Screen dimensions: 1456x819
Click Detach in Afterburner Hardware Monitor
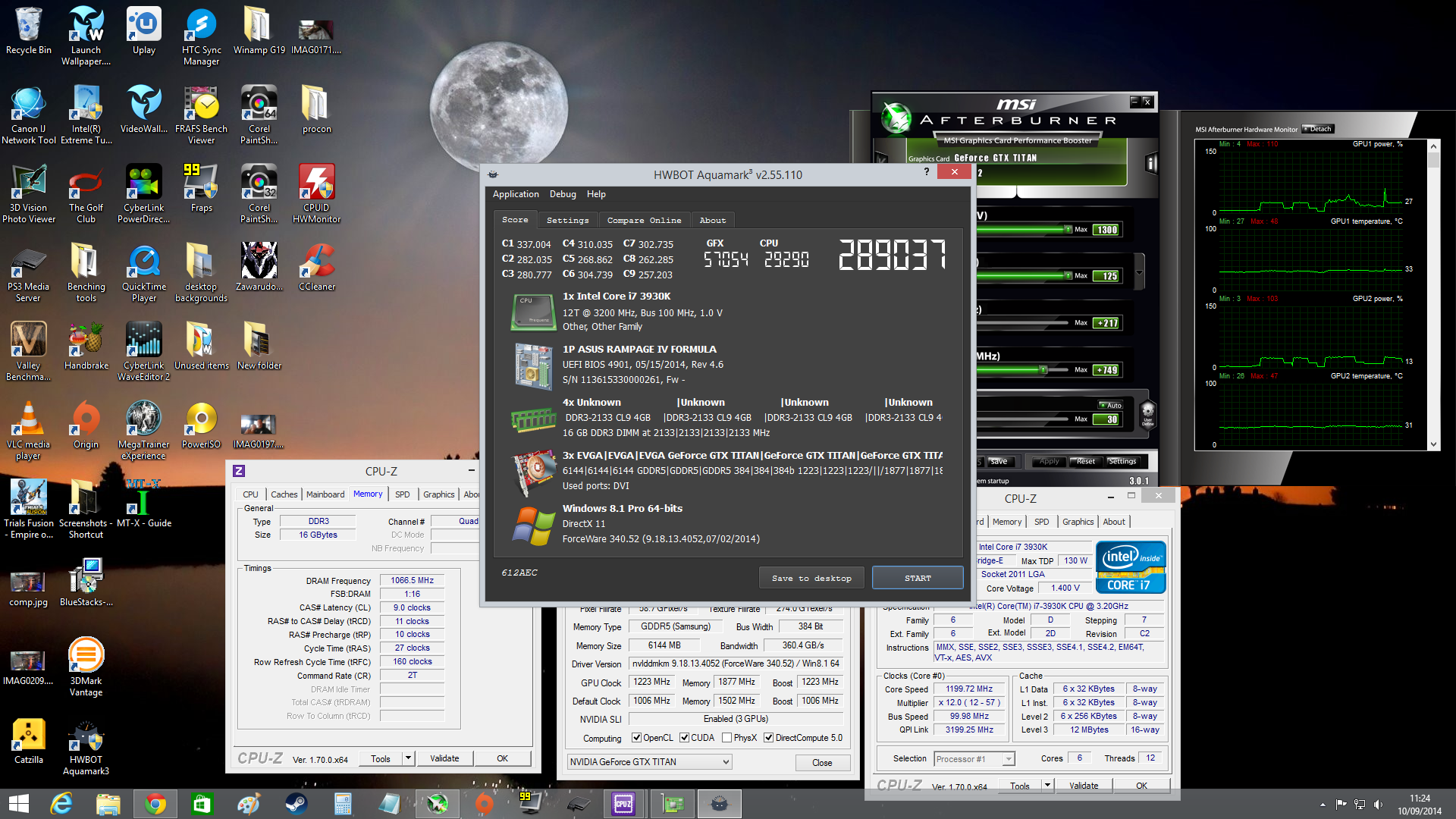coord(1317,129)
